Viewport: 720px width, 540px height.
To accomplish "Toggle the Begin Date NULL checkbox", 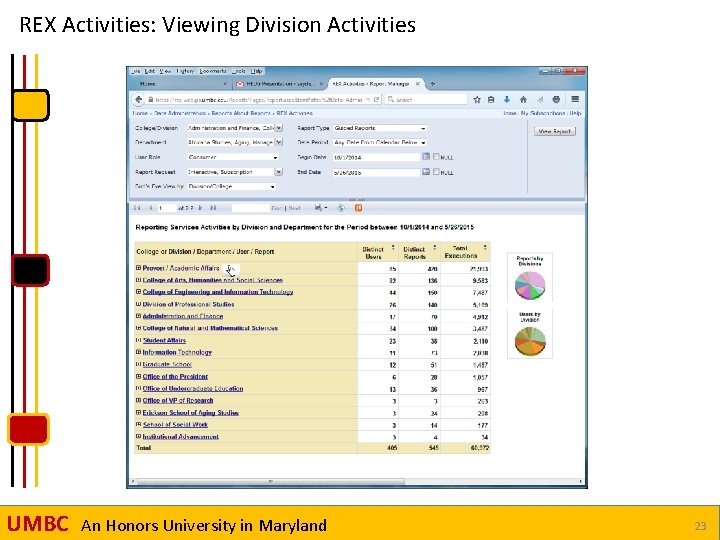I will pos(436,157).
